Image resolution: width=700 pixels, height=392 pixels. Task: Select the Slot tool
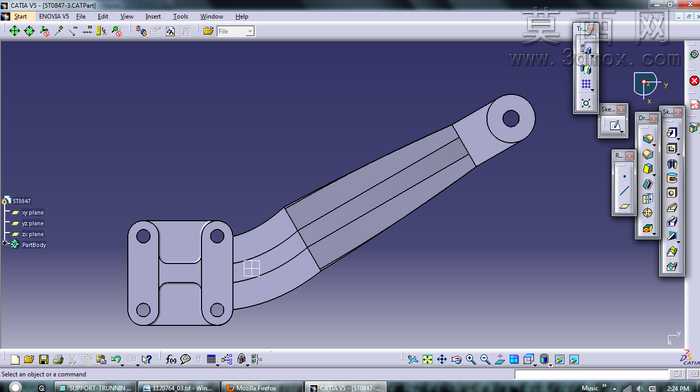672,222
